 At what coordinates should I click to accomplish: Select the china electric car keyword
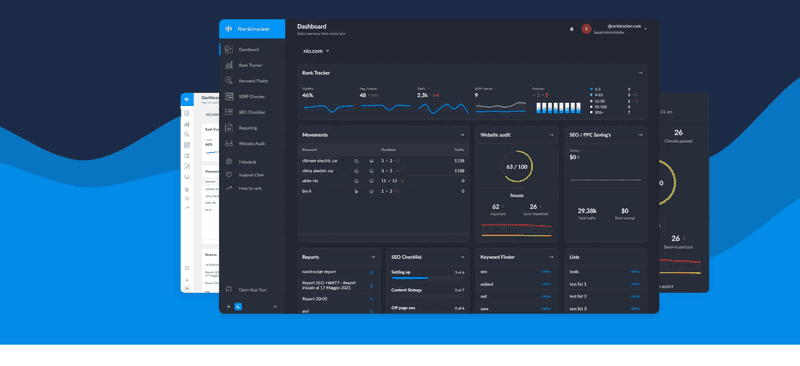click(318, 171)
